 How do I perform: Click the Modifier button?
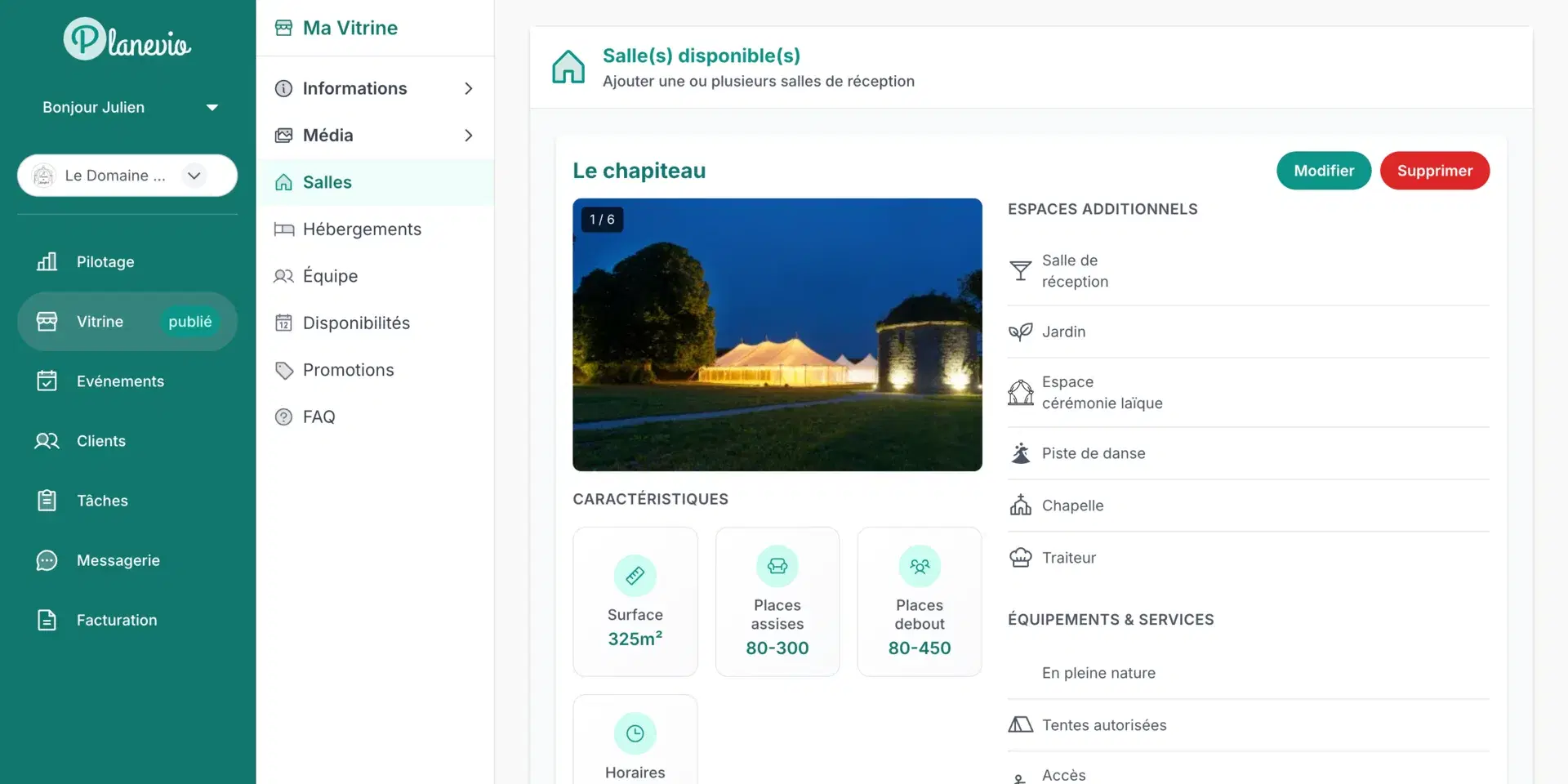click(1324, 171)
